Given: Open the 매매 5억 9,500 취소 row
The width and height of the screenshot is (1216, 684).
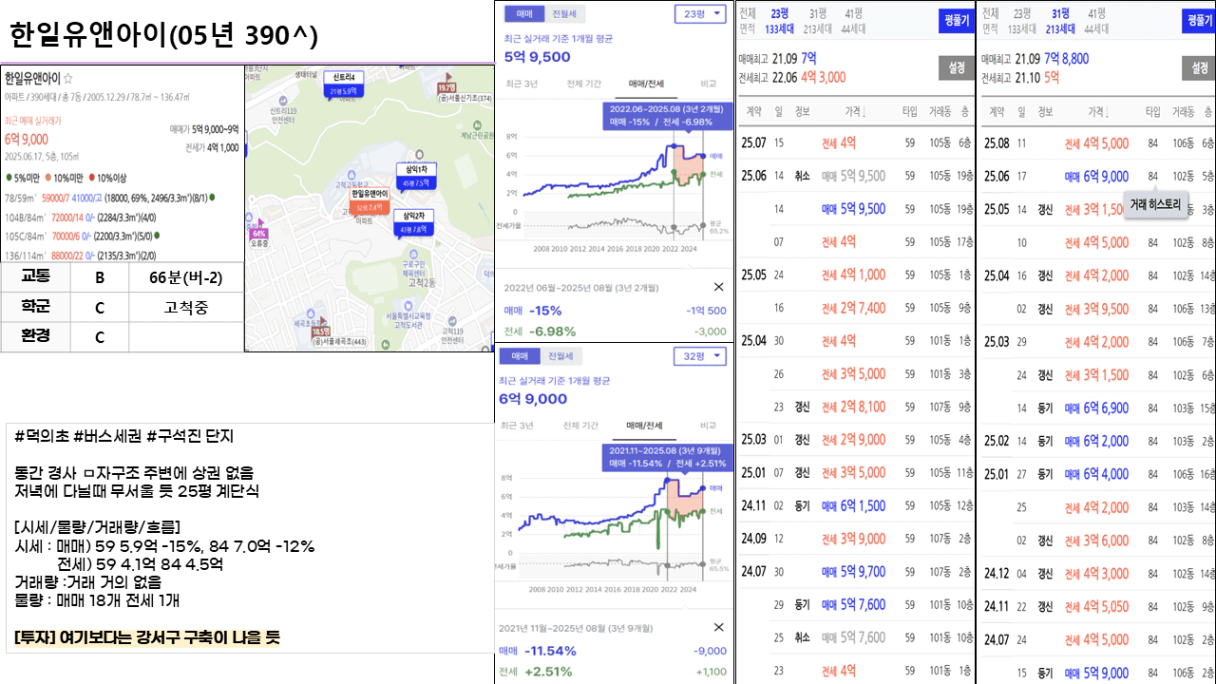Looking at the screenshot, I should (x=855, y=176).
